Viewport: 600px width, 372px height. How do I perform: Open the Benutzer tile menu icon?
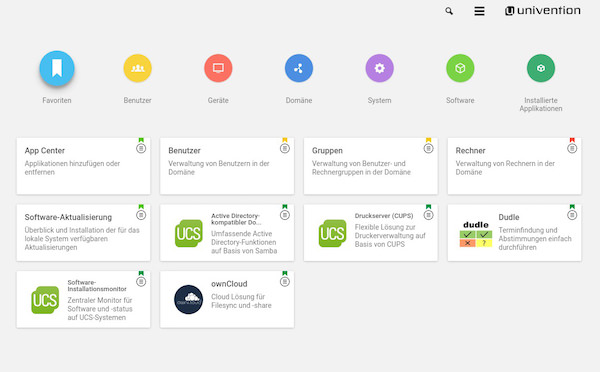[x=285, y=148]
